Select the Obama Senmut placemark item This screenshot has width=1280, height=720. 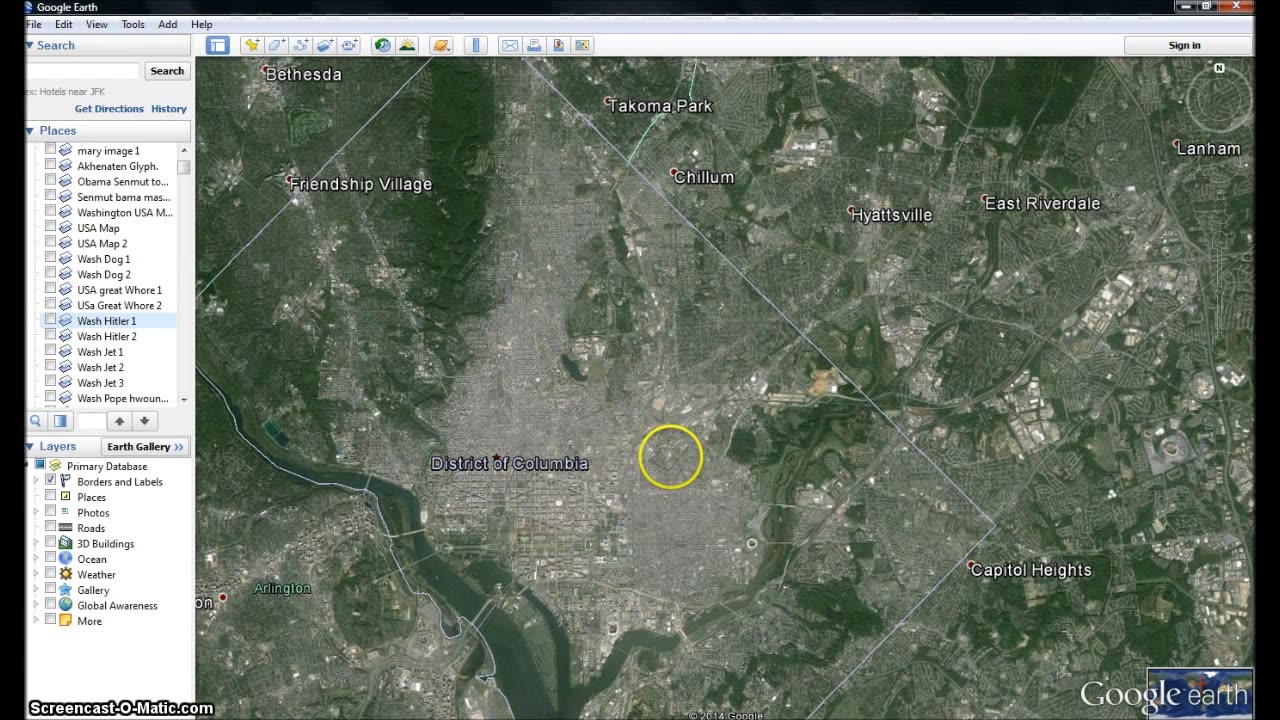(x=123, y=181)
